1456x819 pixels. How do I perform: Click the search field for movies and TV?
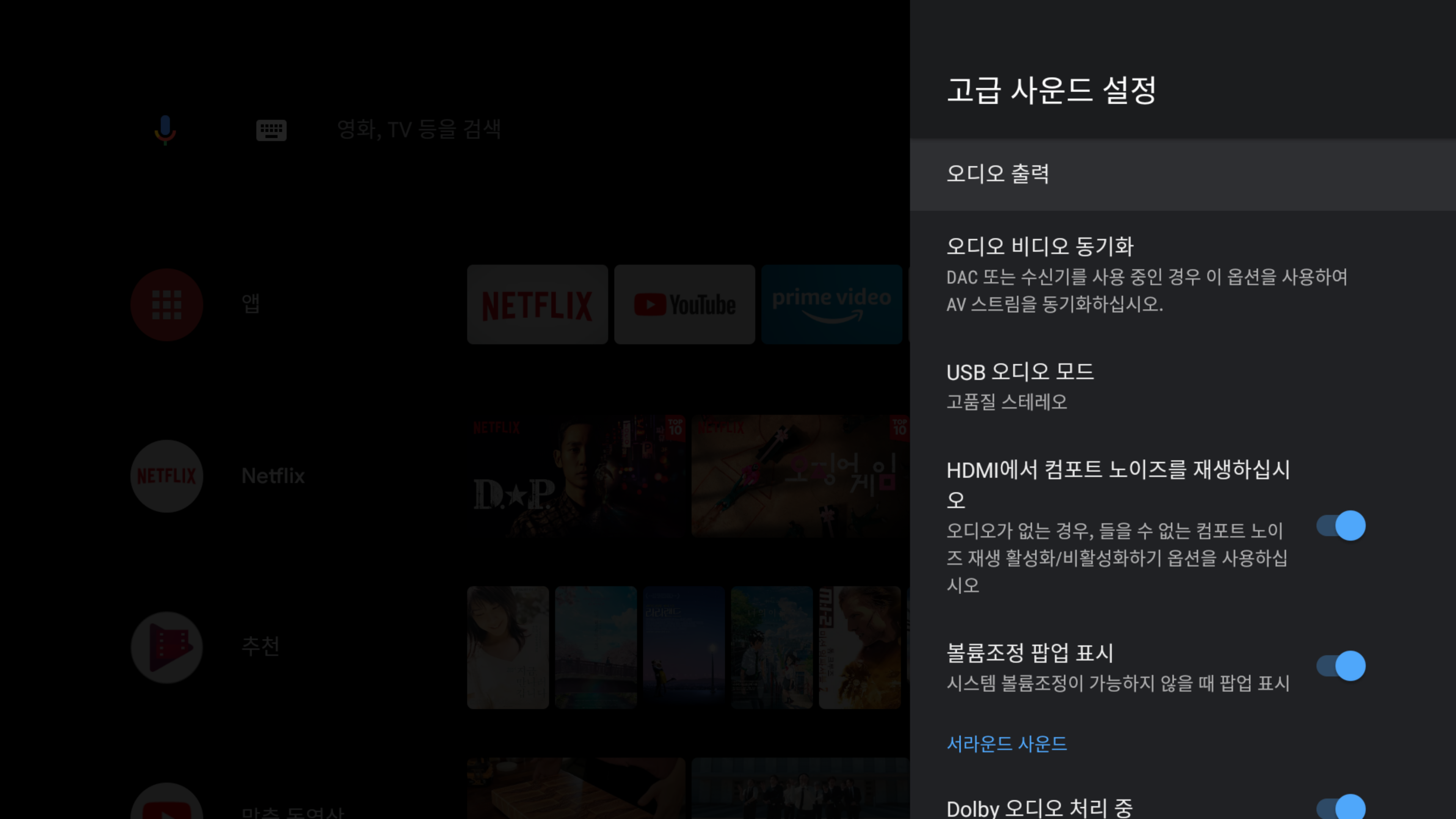click(419, 129)
